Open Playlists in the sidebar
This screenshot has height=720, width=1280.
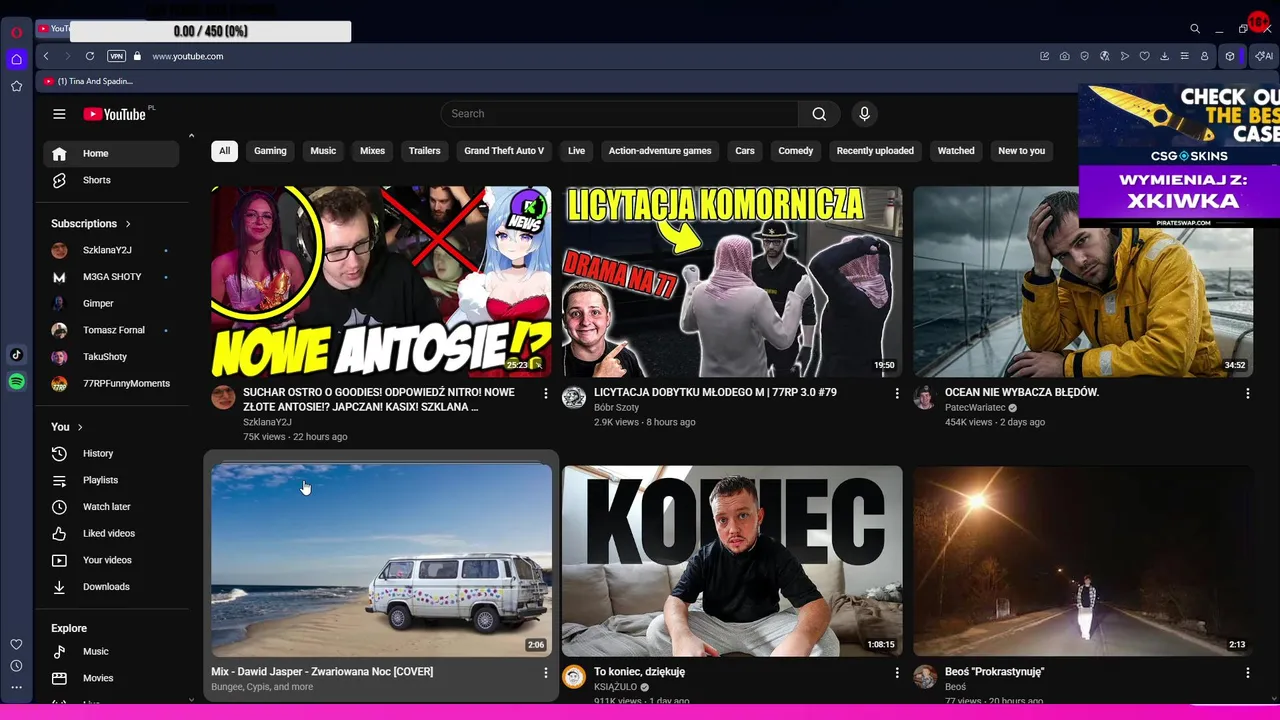111,480
